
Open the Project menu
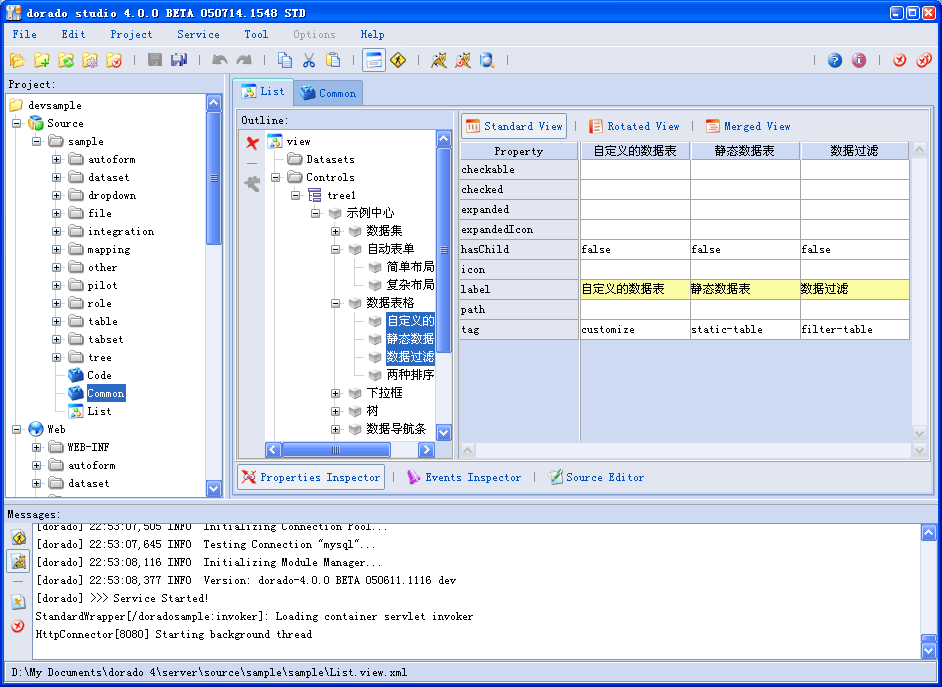[x=132, y=34]
